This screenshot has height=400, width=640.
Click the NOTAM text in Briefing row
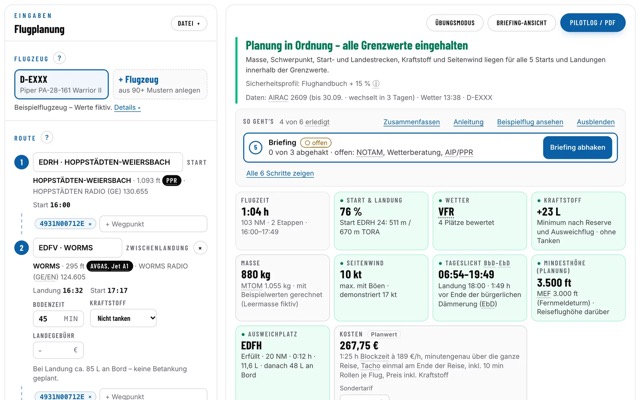point(370,153)
